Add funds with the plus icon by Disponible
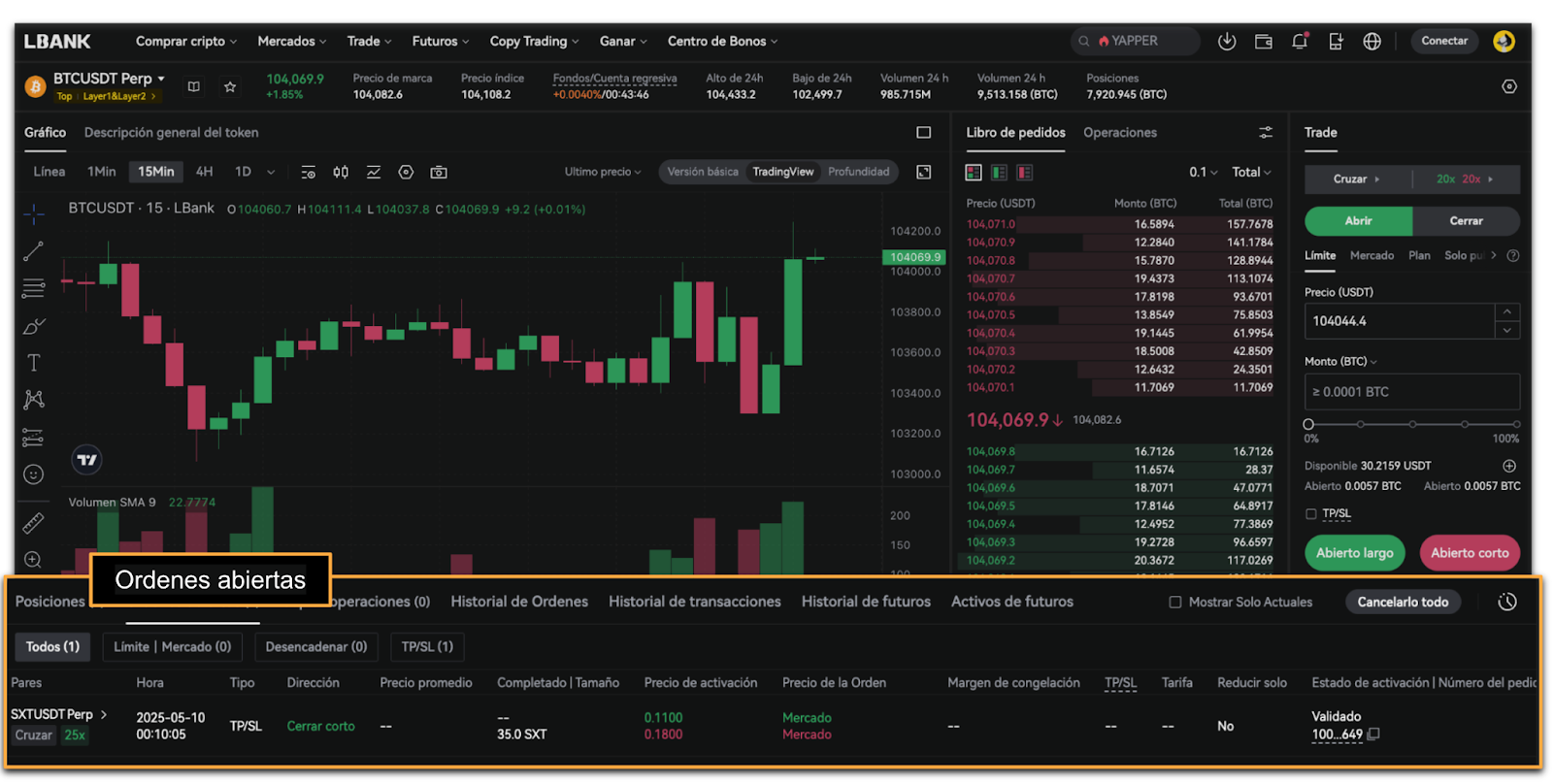The width and height of the screenshot is (1553, 784). [x=1509, y=466]
